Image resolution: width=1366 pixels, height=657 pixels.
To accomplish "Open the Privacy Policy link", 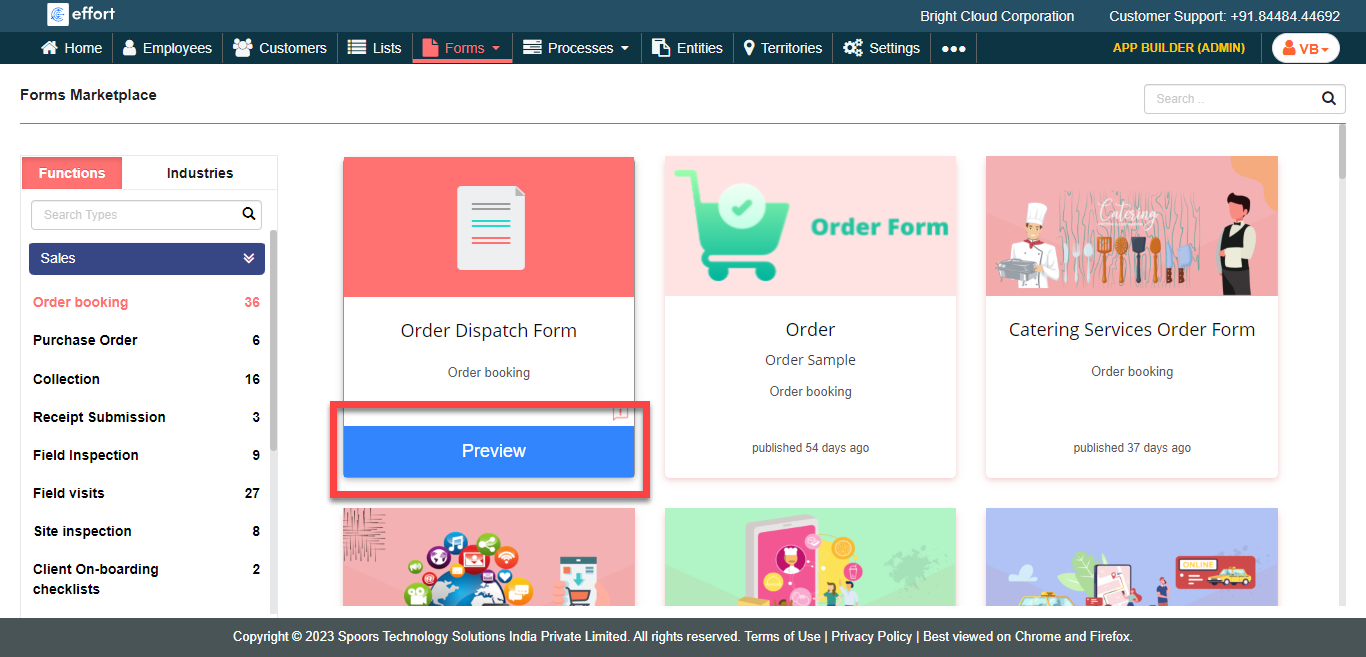I will tap(871, 637).
